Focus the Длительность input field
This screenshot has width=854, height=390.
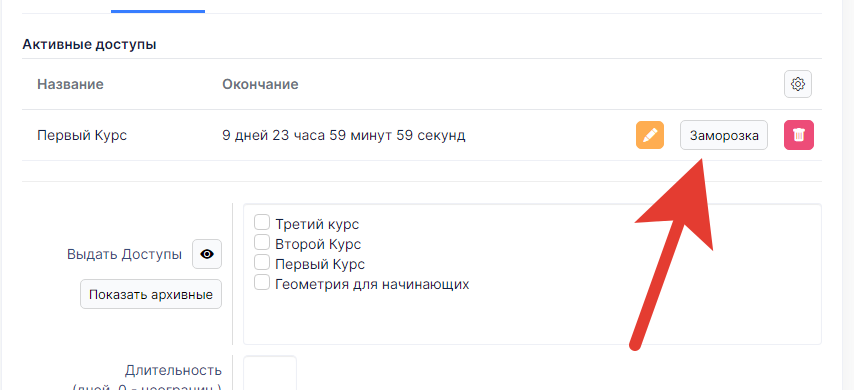point(270,373)
